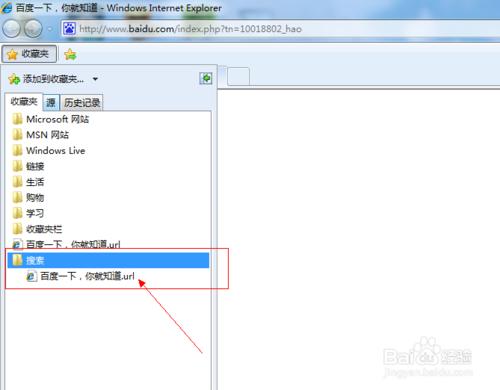Open the 收藏夹 favorites button in toolbar
The height and width of the screenshot is (390, 500).
[29, 54]
